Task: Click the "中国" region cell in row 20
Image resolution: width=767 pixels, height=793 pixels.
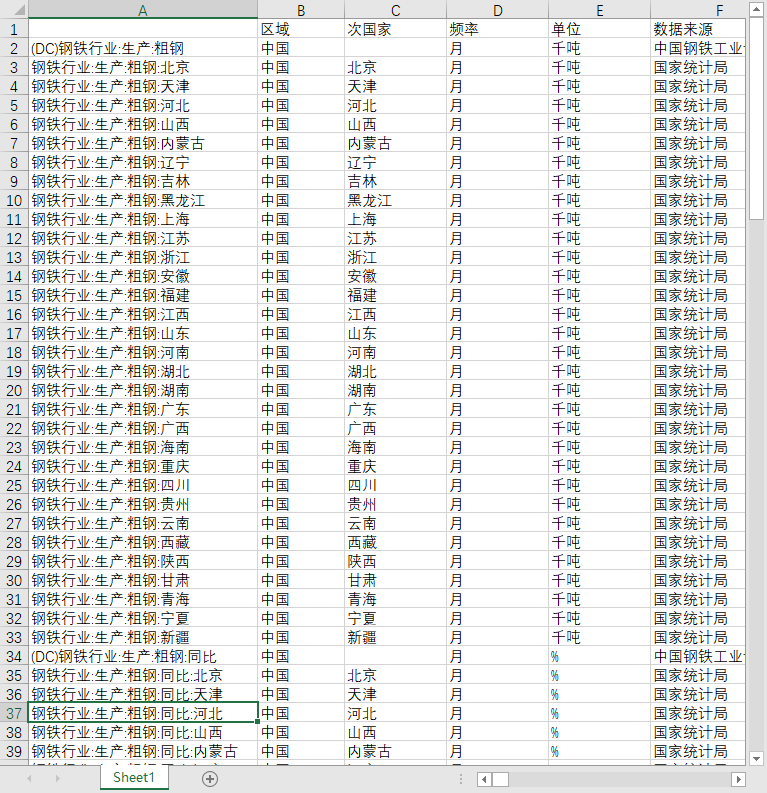Action: [x=301, y=390]
